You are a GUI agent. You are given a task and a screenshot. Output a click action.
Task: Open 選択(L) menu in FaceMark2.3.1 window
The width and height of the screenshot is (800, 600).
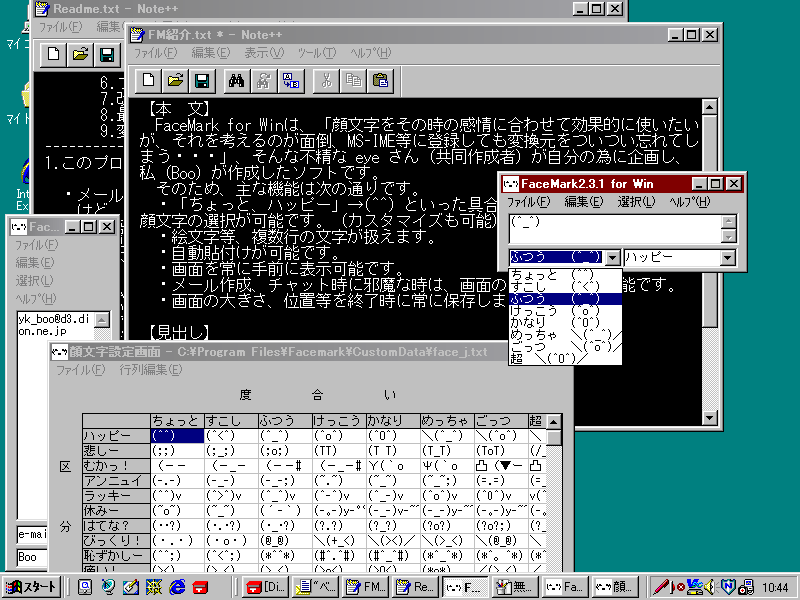pos(636,202)
